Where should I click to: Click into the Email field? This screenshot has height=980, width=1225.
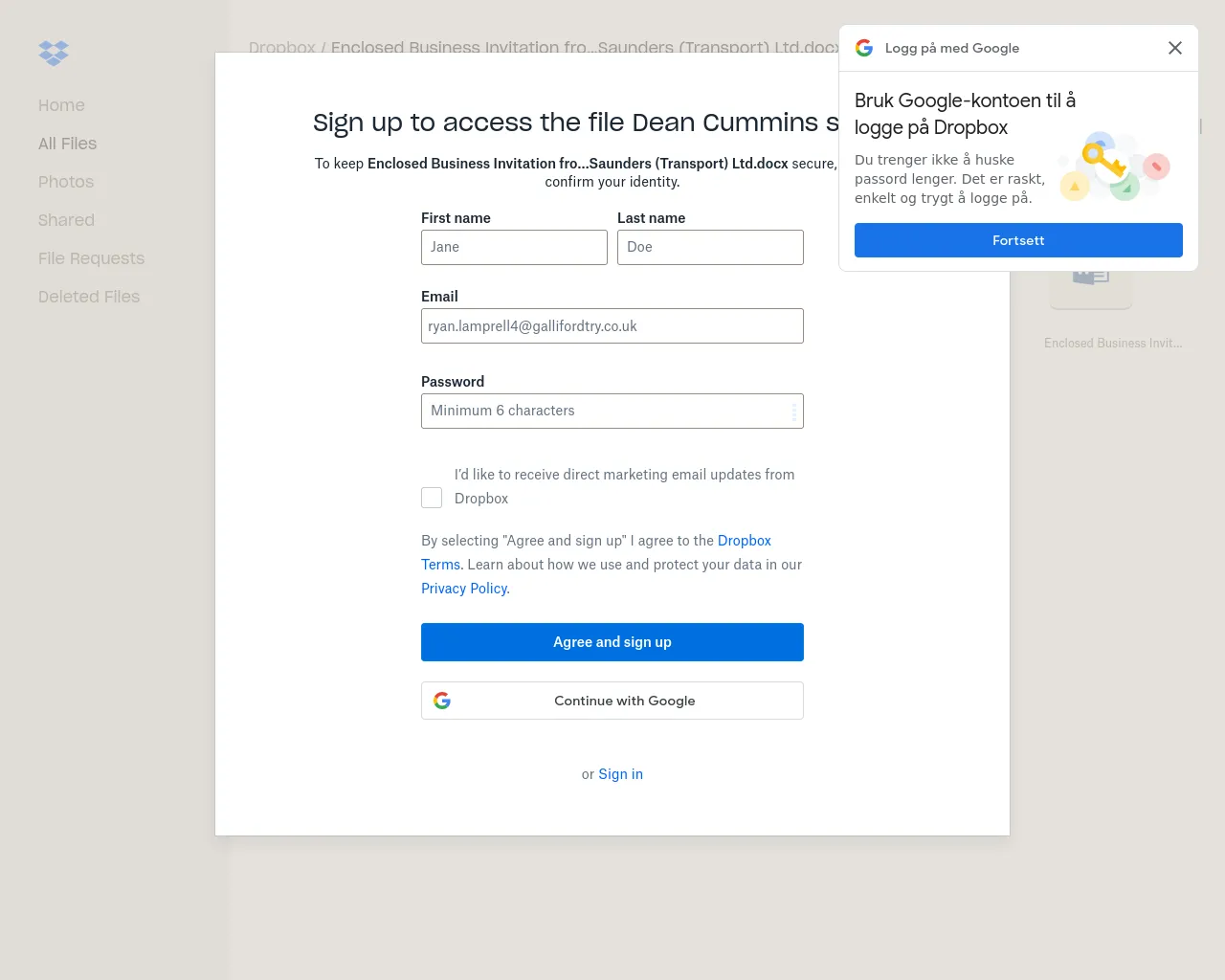coord(612,326)
